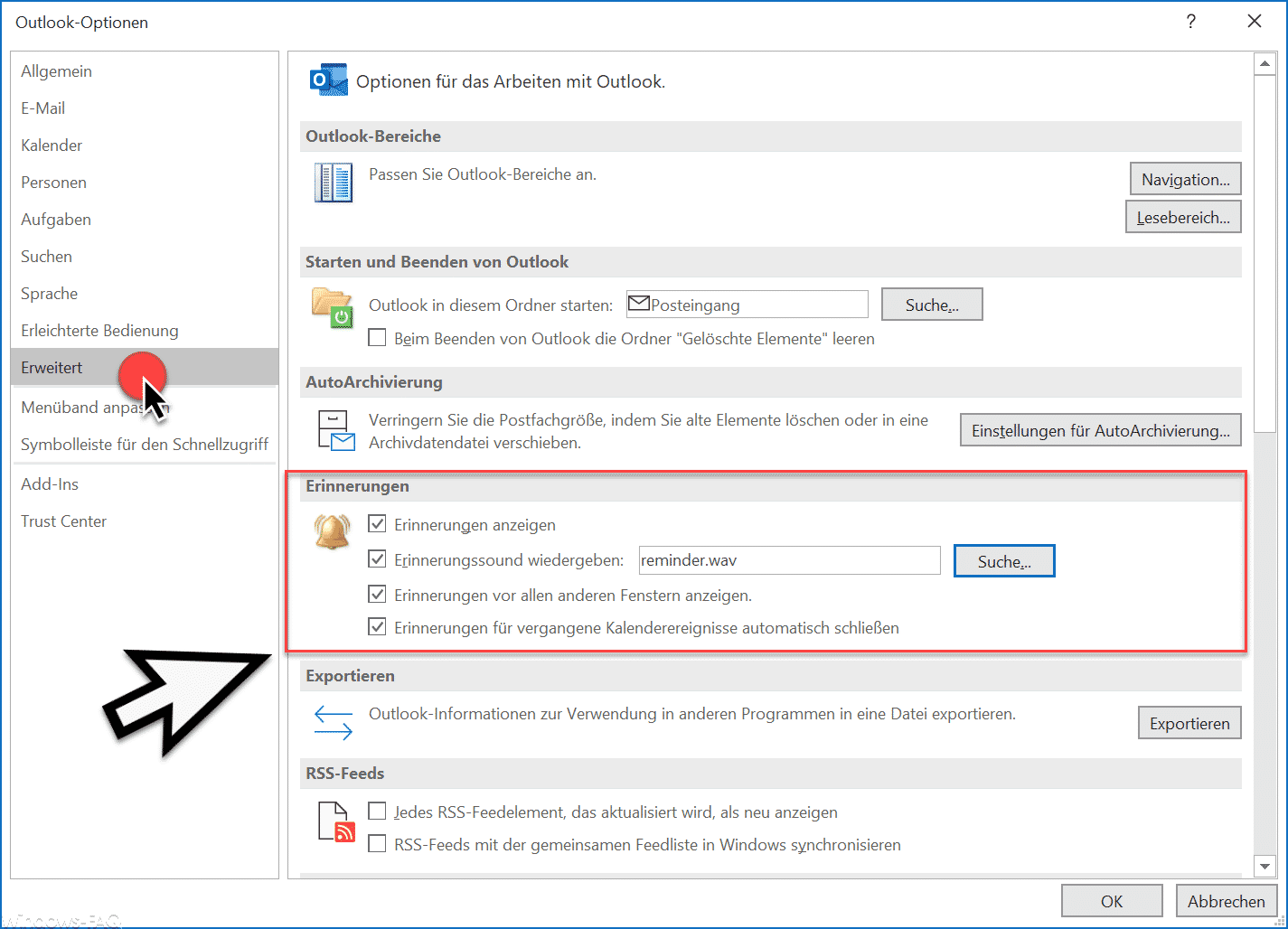Switch to the Personen category
The height and width of the screenshot is (929, 1288).
145,183
